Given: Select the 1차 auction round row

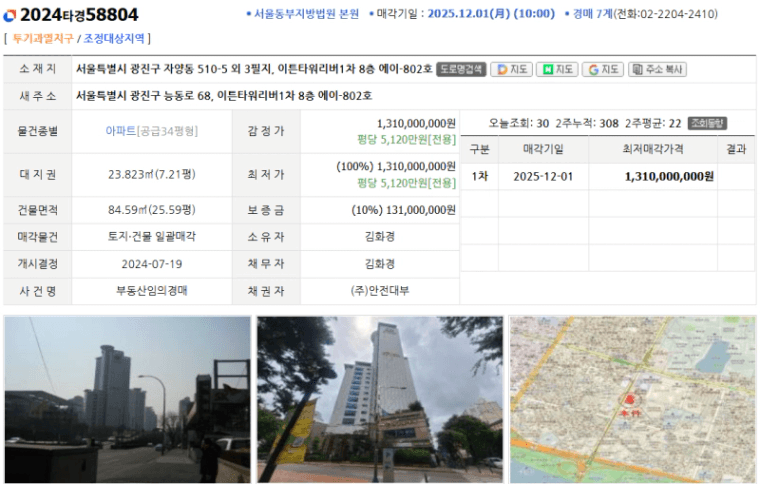Looking at the screenshot, I should click(x=479, y=176).
